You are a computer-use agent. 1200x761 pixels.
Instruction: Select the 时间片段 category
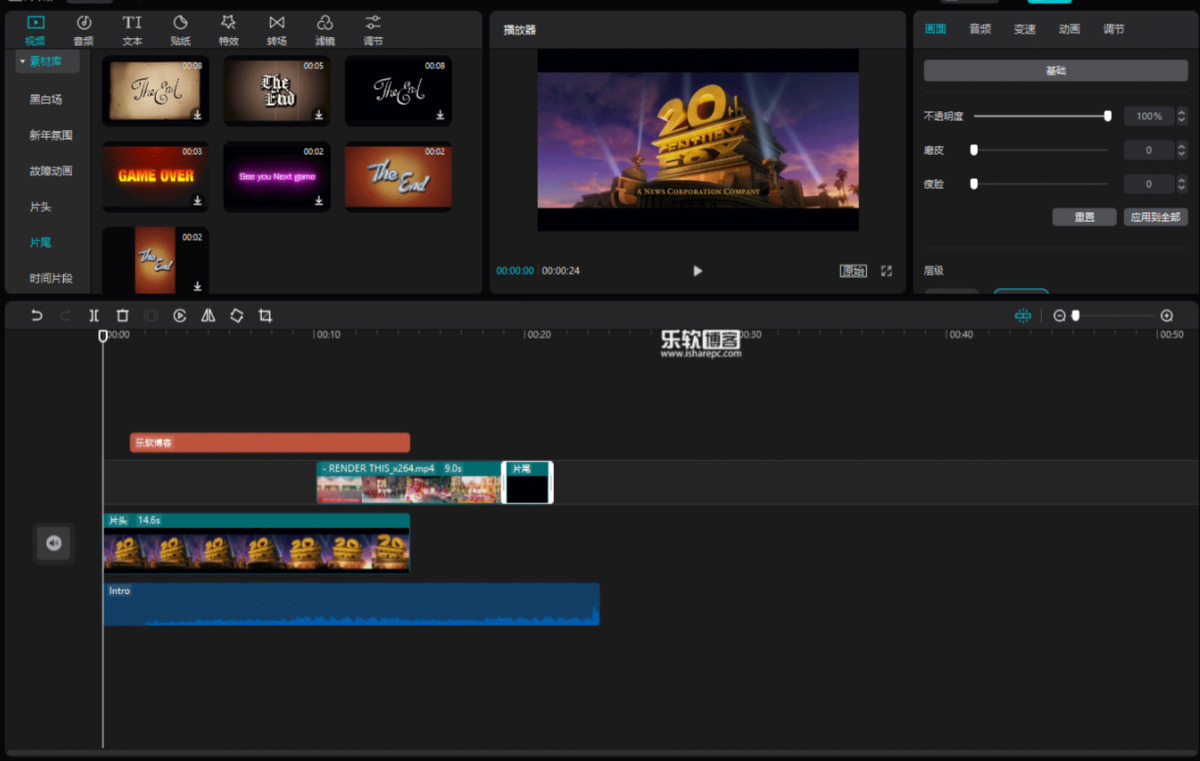pos(51,279)
